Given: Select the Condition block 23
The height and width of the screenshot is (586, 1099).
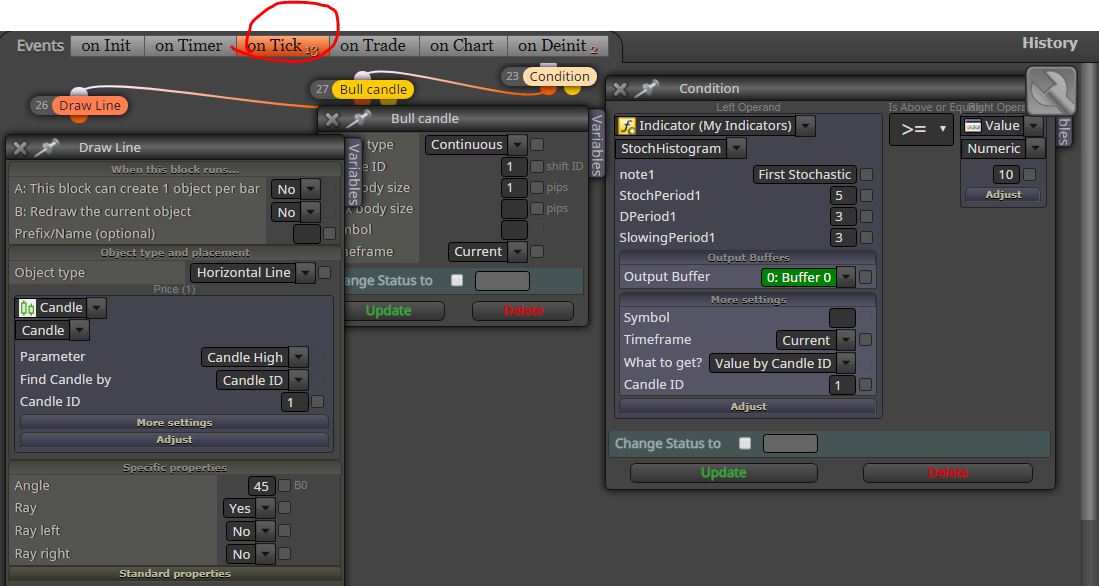Looking at the screenshot, I should 559,76.
